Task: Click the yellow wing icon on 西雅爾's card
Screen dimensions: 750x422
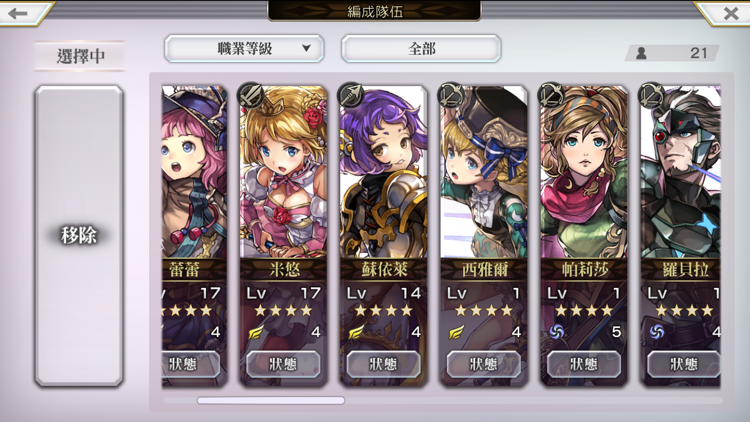Action: (x=457, y=331)
